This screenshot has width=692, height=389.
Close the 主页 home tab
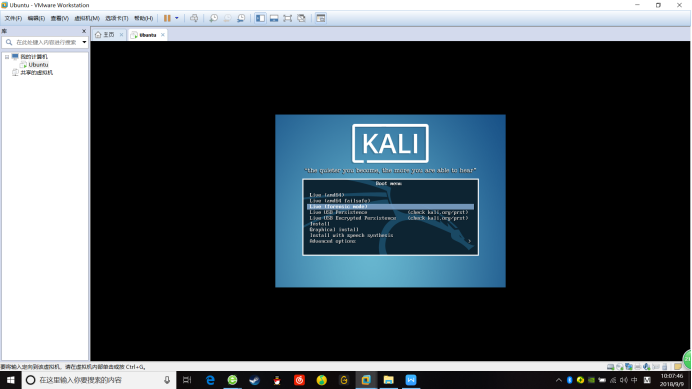click(x=121, y=34)
